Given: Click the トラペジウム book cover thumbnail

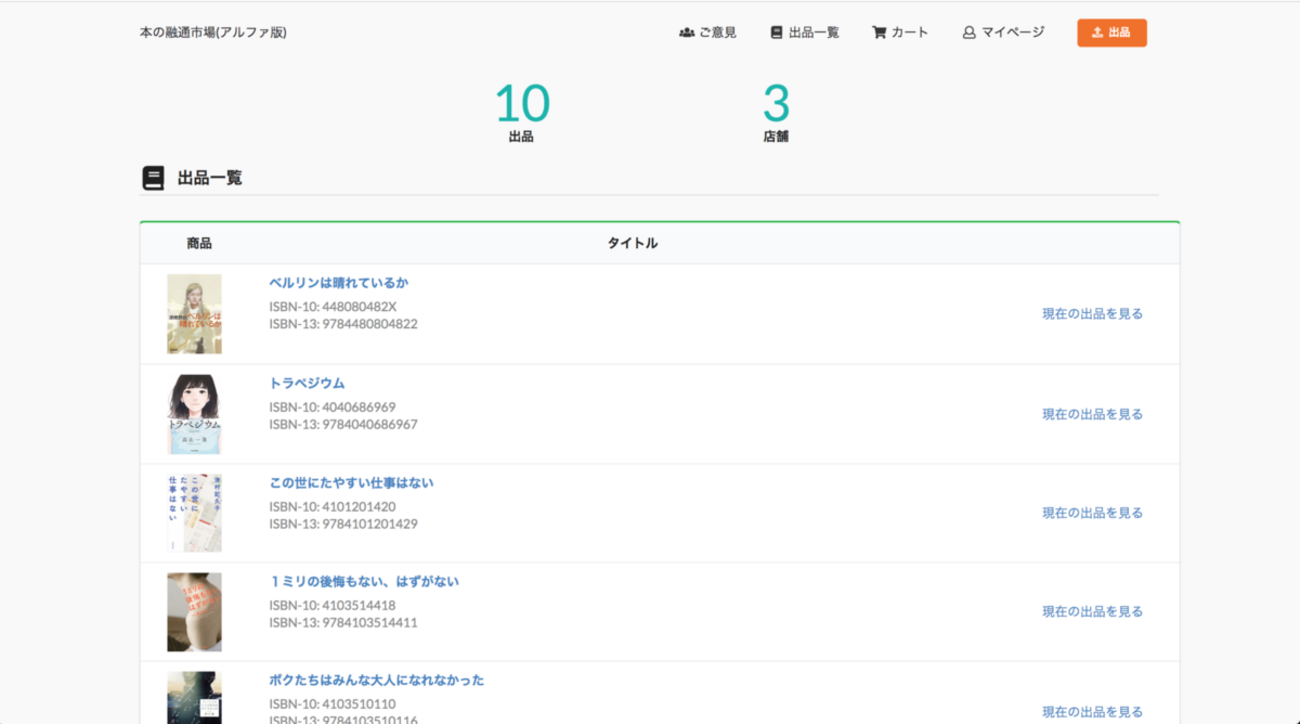Looking at the screenshot, I should (x=194, y=414).
